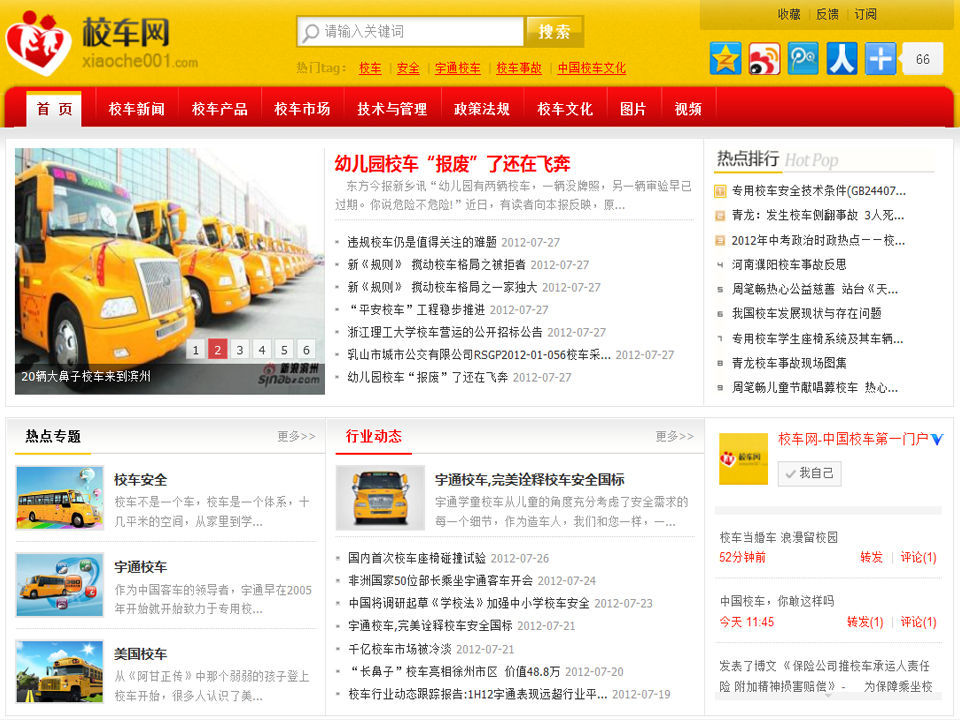This screenshot has height=720, width=960.
Task: Share via Tencent Weibo icon
Action: tap(803, 59)
